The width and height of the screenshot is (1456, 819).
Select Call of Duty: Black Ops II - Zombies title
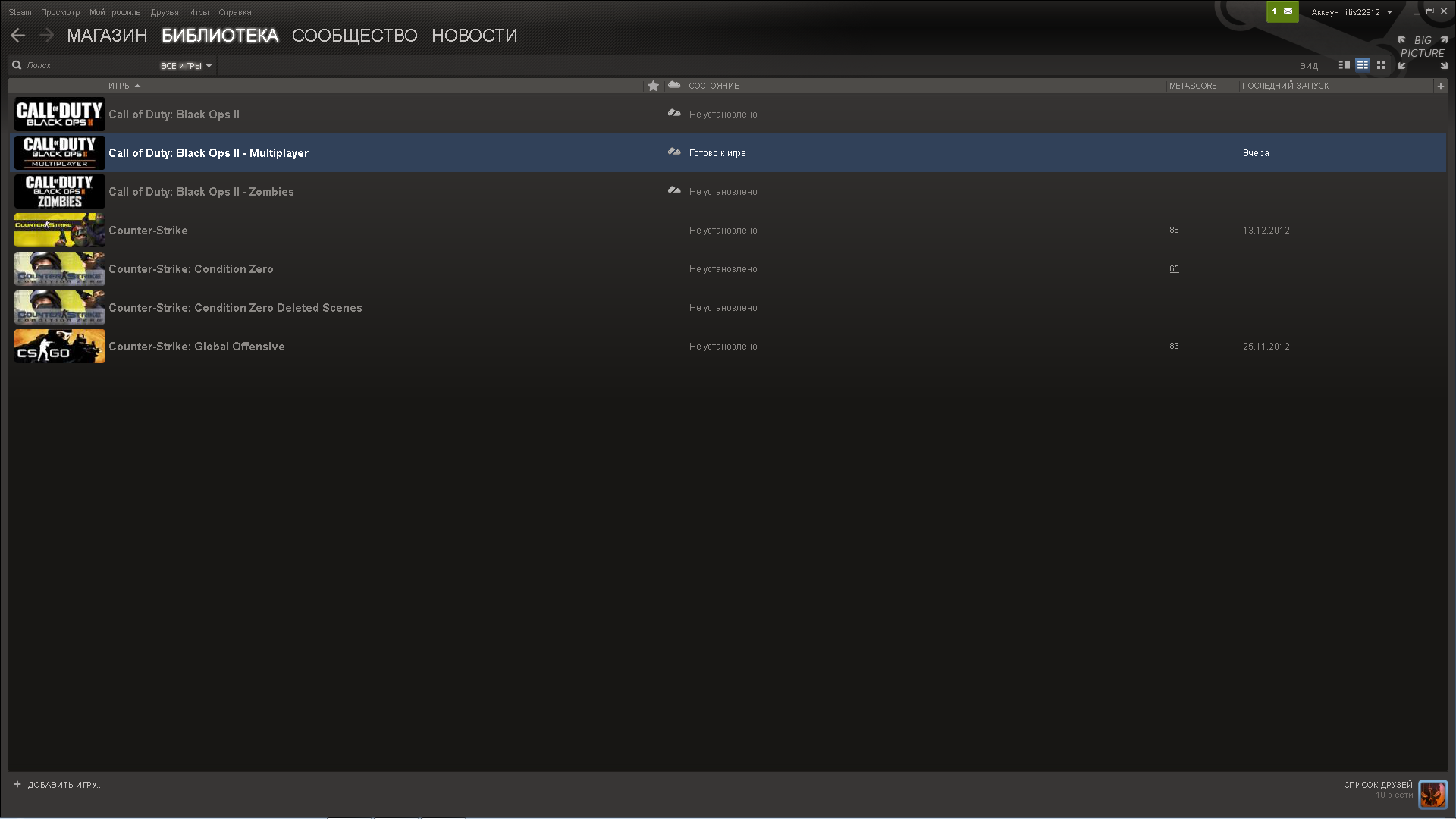(x=201, y=192)
